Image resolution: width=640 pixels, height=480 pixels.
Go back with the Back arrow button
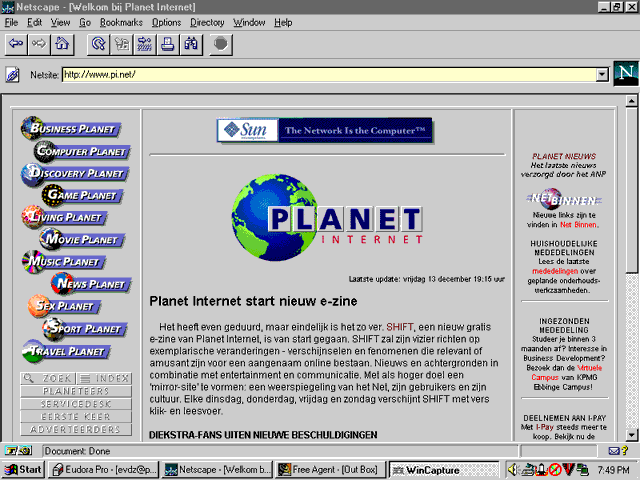pyautogui.click(x=16, y=44)
